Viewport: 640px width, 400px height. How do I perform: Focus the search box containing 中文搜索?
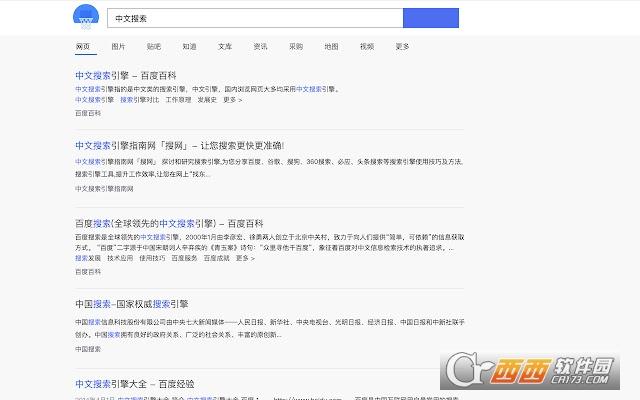coord(255,18)
